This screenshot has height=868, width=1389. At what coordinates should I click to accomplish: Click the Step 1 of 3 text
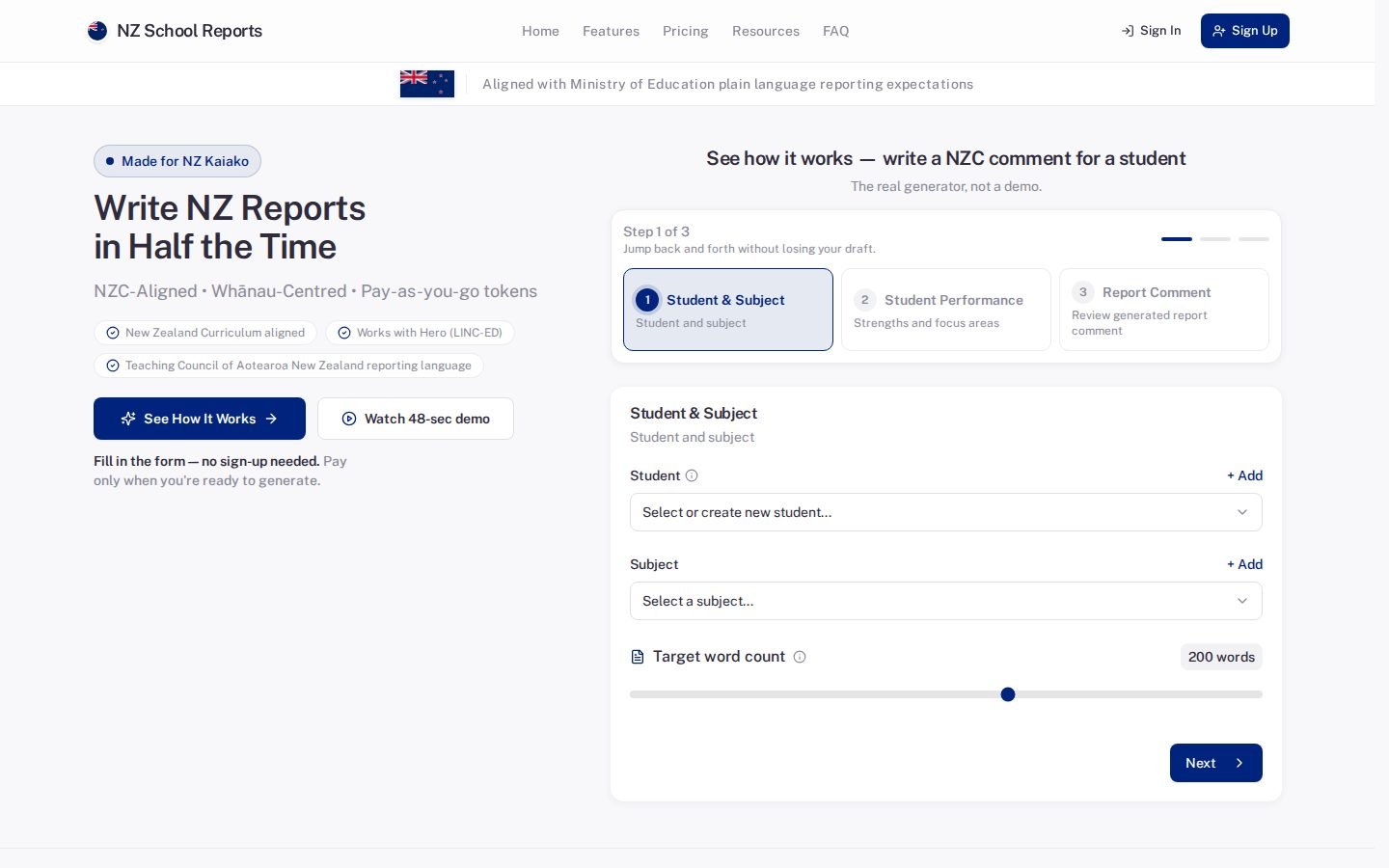(x=656, y=231)
